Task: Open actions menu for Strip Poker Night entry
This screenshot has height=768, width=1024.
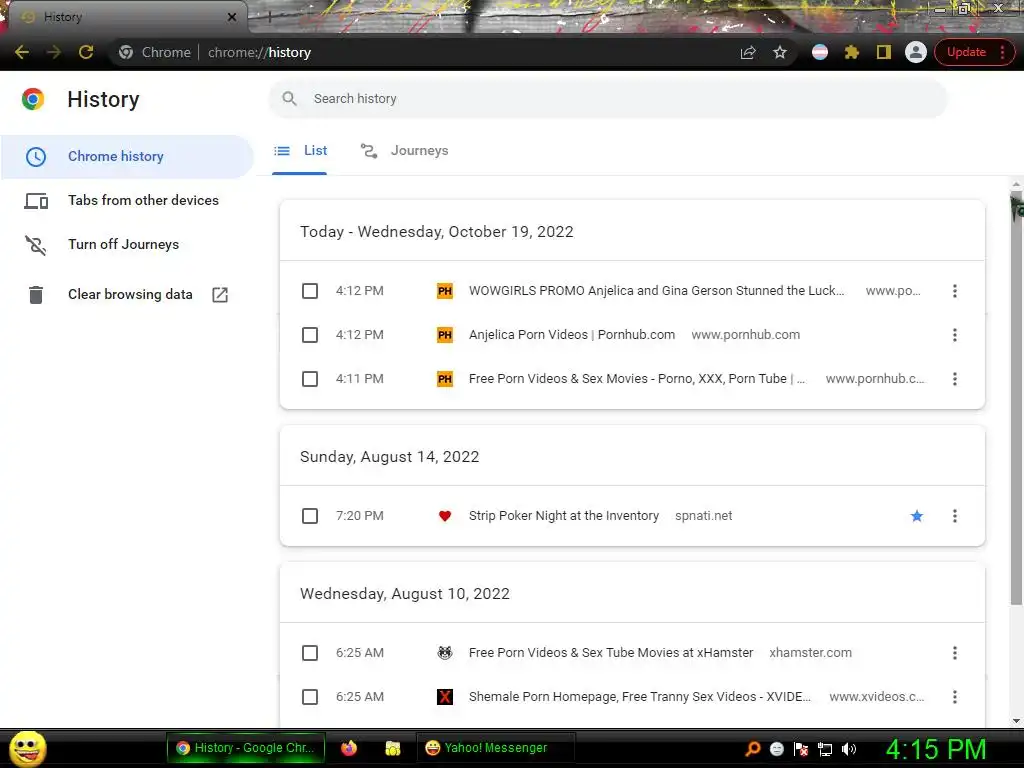Action: (x=955, y=516)
